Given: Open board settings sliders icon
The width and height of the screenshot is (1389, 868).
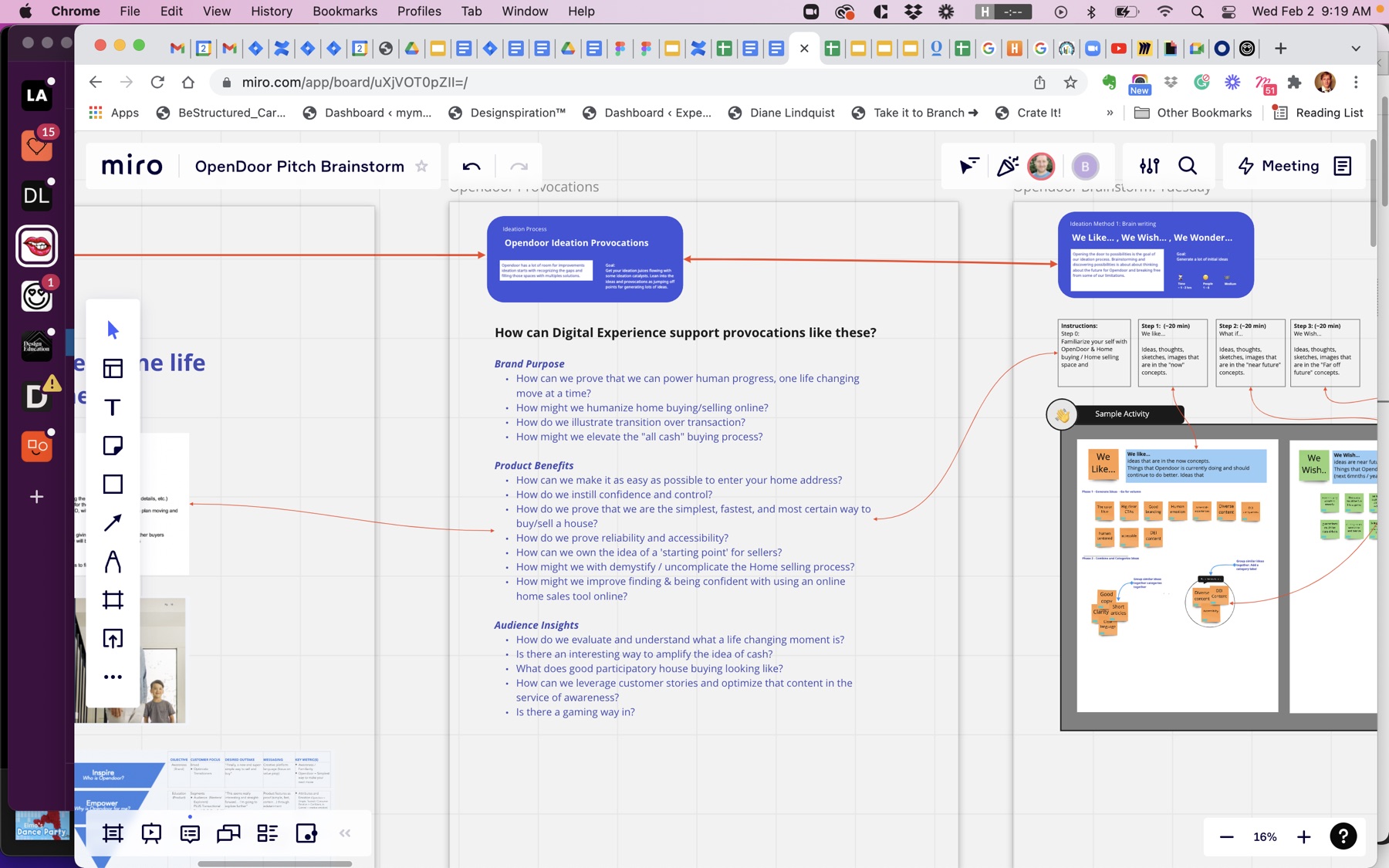Looking at the screenshot, I should point(1149,166).
